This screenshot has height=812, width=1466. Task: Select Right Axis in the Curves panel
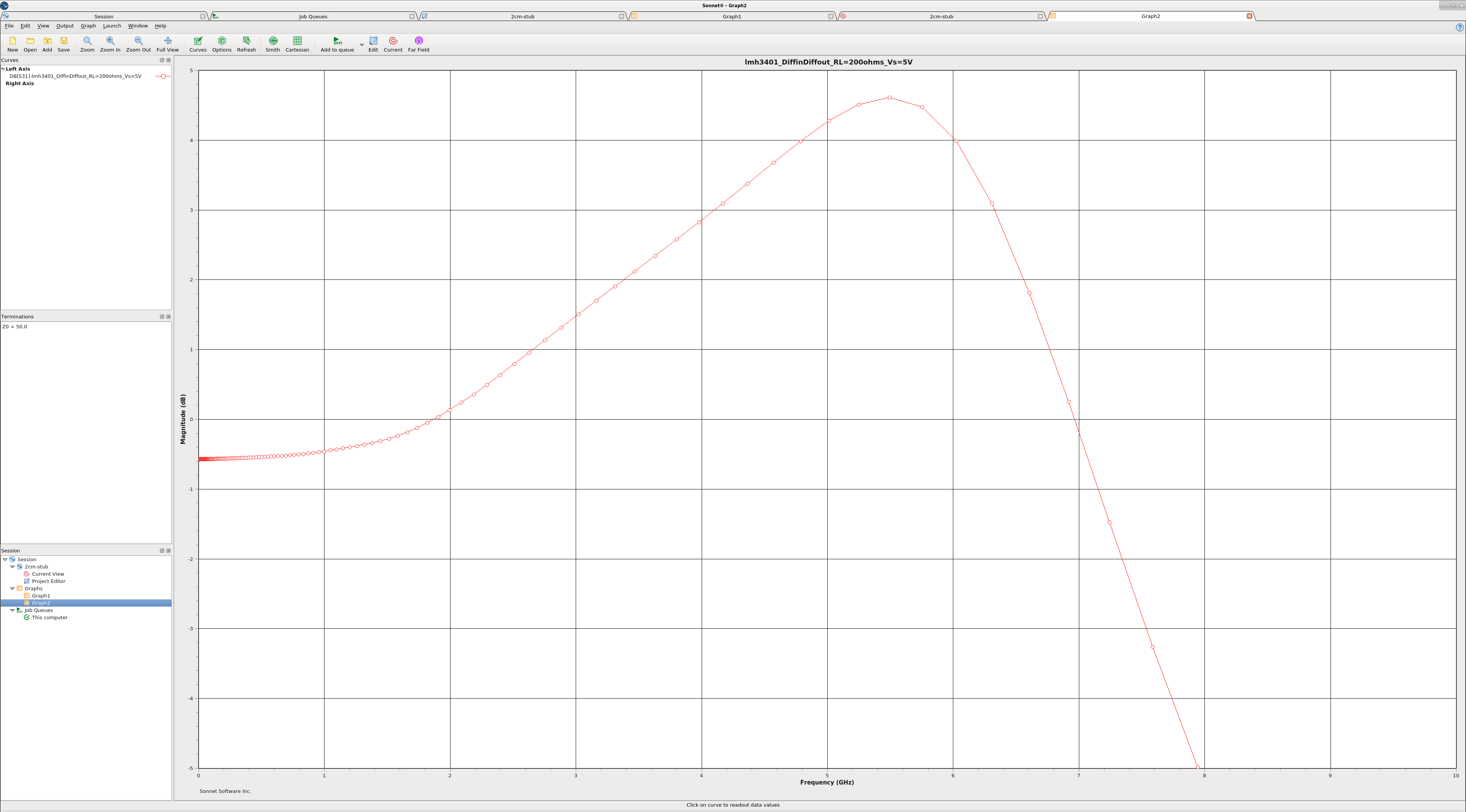[x=20, y=84]
